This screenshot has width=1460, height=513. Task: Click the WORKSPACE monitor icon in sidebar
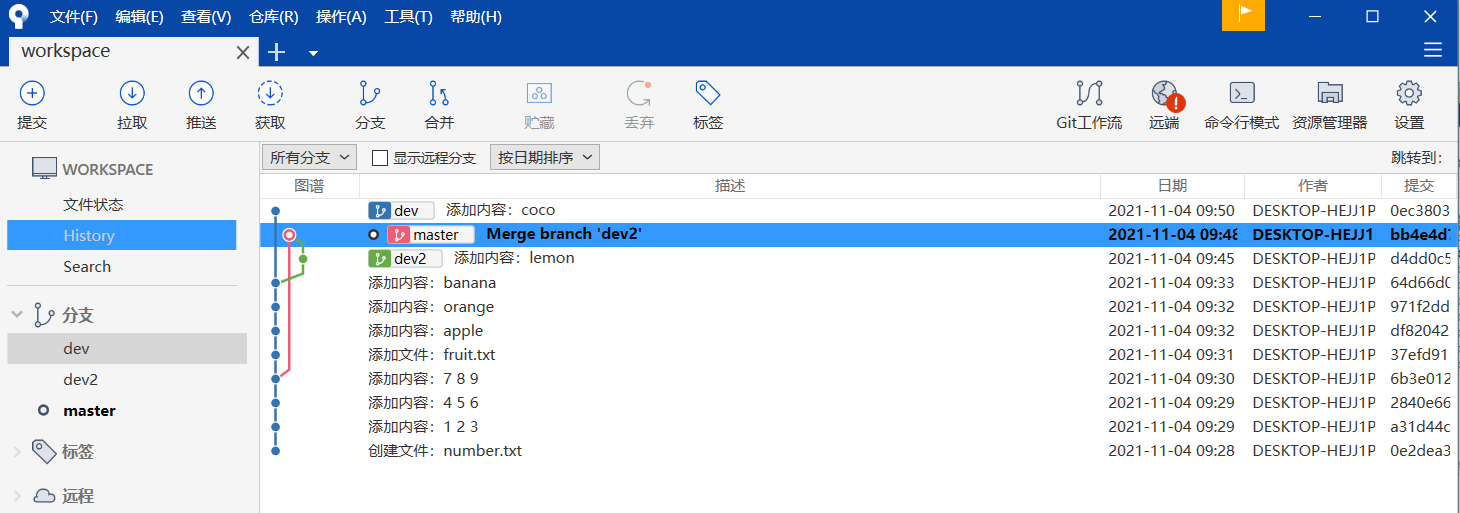pyautogui.click(x=44, y=169)
